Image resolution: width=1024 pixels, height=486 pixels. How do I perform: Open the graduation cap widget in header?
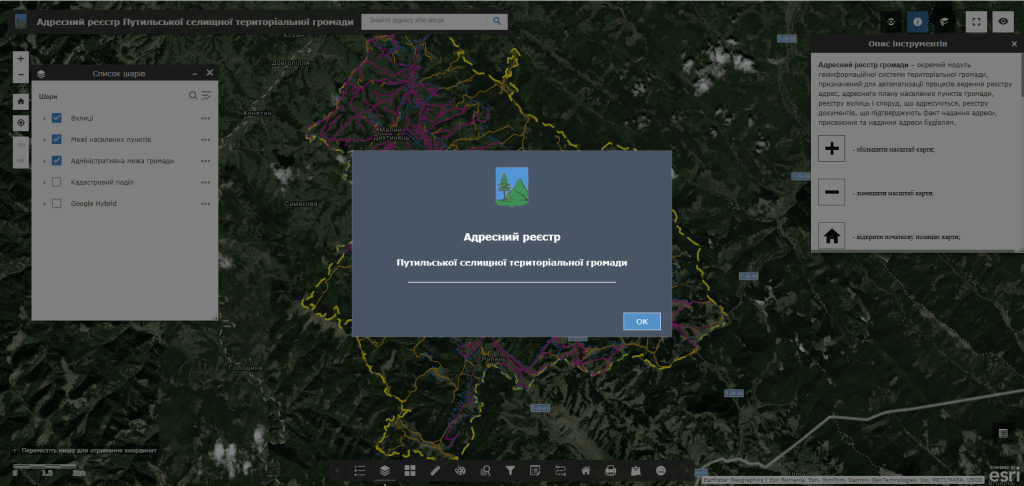[944, 22]
